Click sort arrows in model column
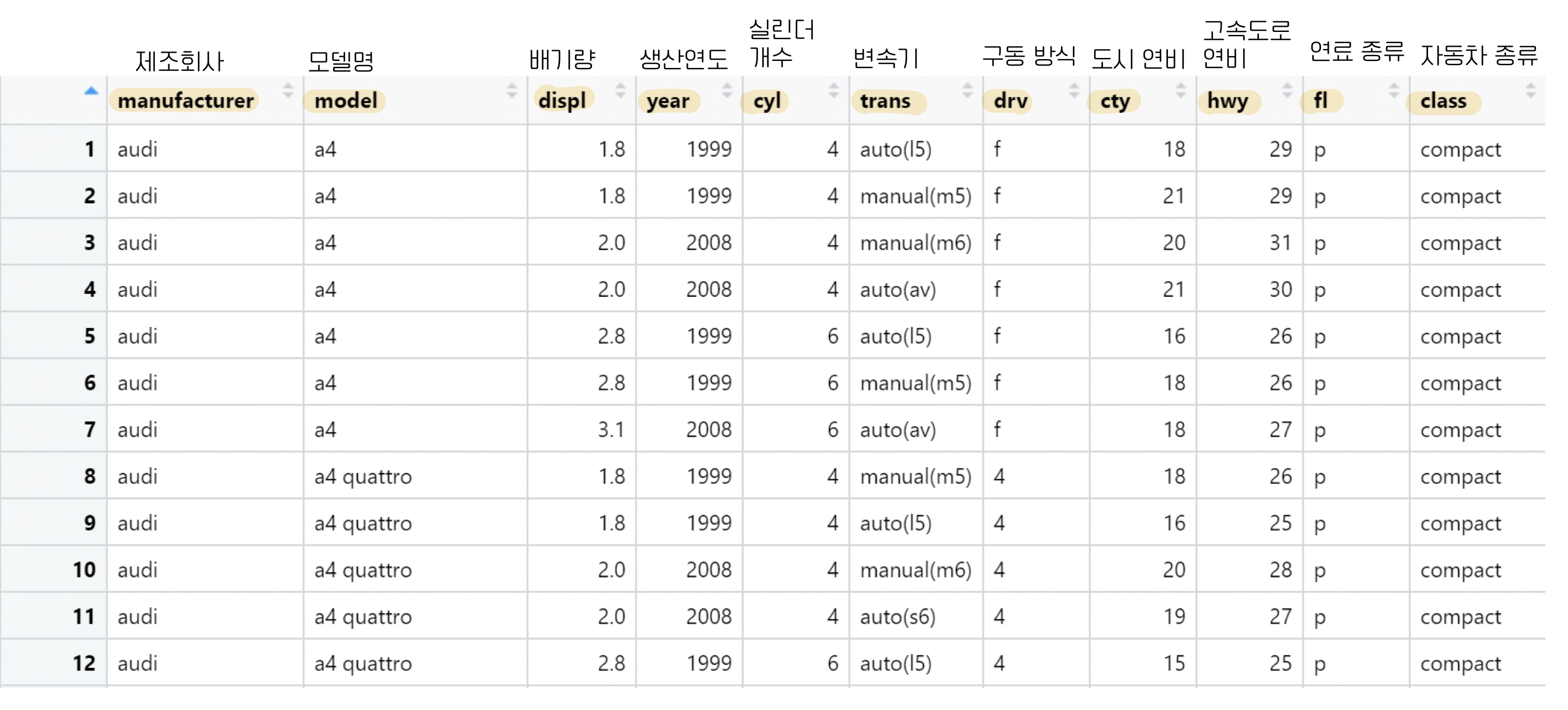 click(512, 92)
